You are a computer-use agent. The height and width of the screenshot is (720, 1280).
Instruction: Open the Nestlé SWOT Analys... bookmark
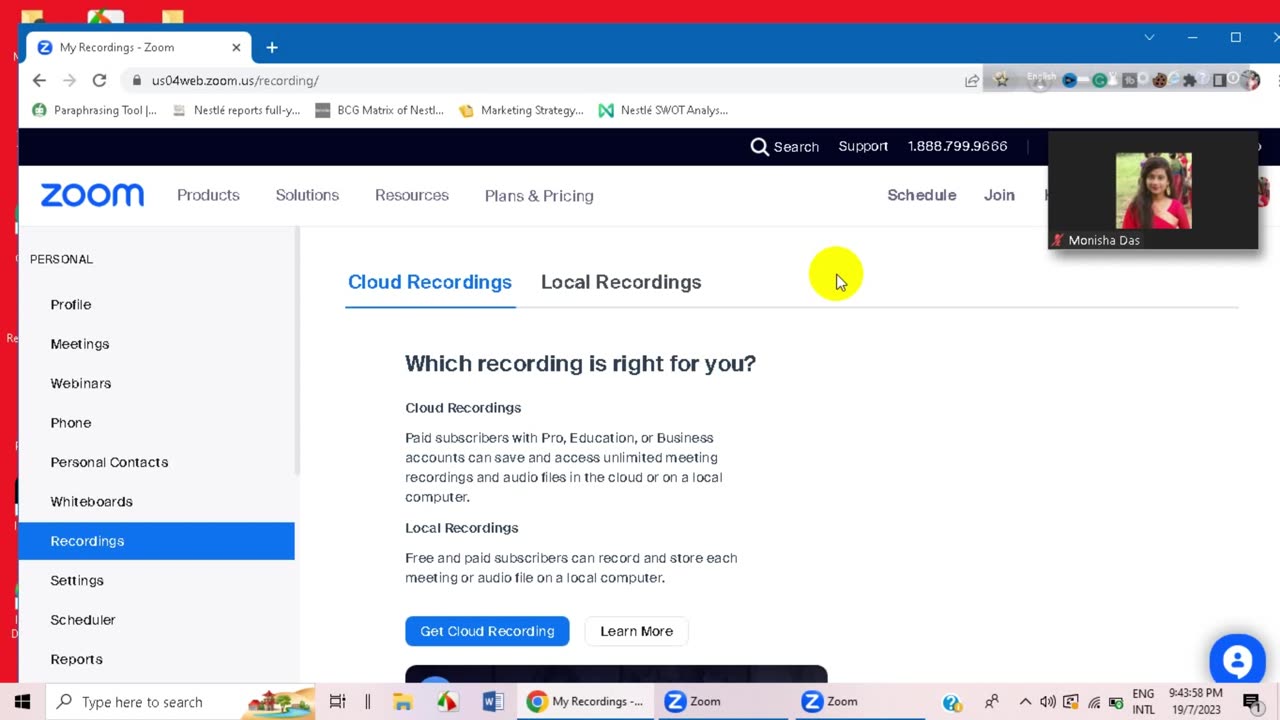[x=663, y=110]
